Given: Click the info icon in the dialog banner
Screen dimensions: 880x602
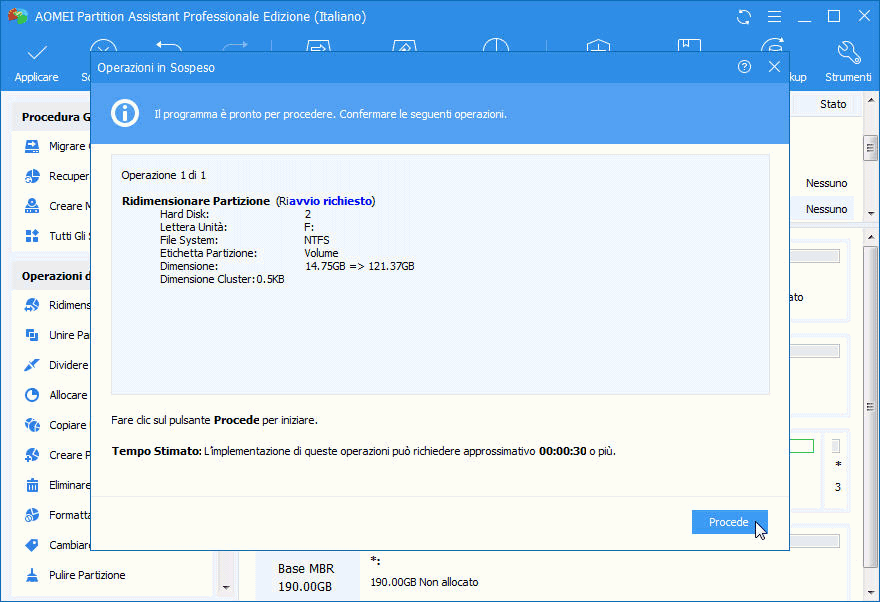Looking at the screenshot, I should click(x=125, y=113).
